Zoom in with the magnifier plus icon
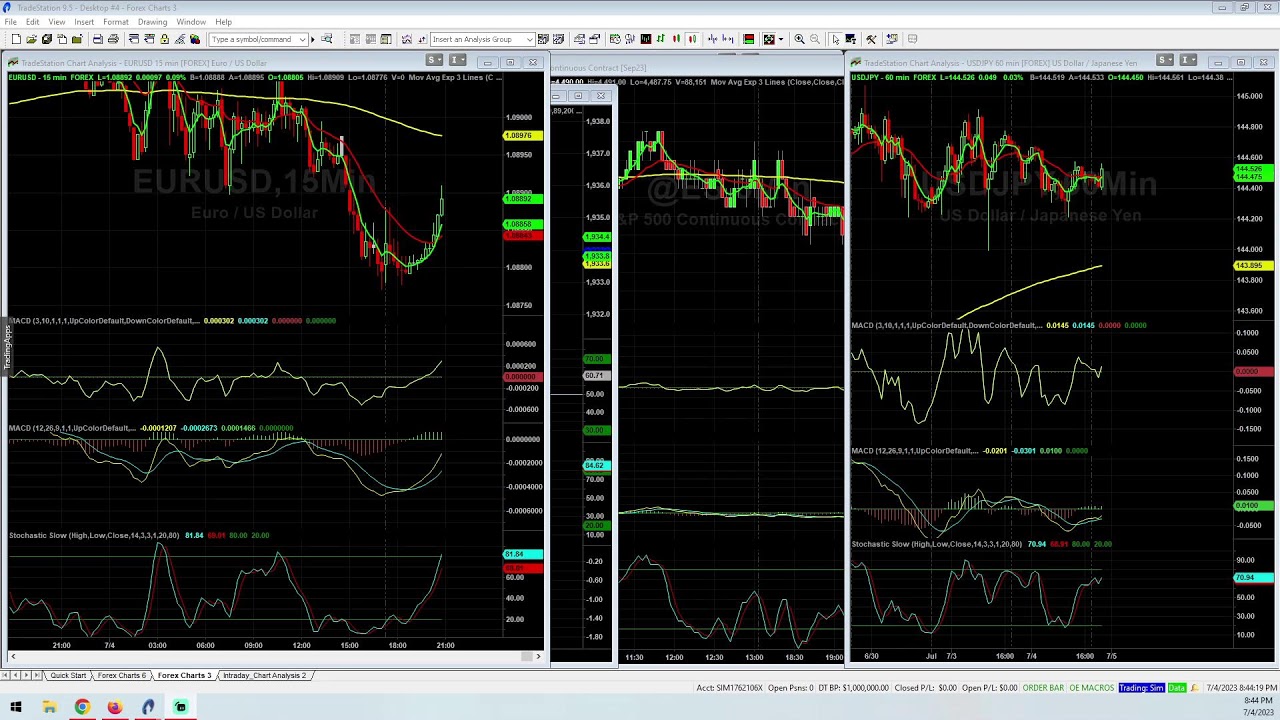Image resolution: width=1280 pixels, height=720 pixels. click(799, 39)
